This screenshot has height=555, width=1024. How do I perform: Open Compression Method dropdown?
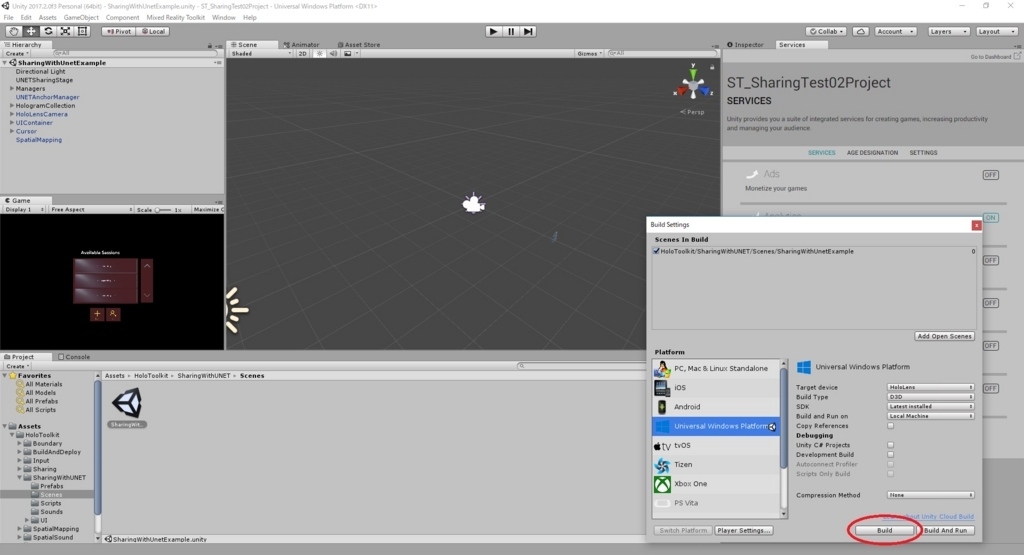click(930, 495)
